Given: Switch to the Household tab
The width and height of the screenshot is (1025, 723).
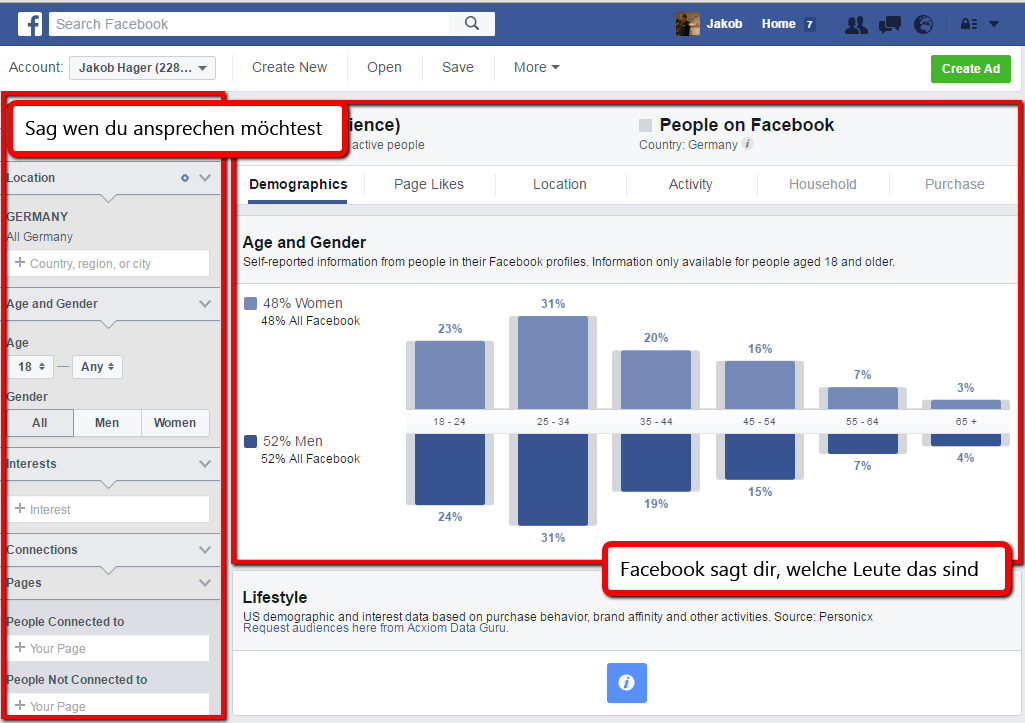Looking at the screenshot, I should pyautogui.click(x=822, y=184).
